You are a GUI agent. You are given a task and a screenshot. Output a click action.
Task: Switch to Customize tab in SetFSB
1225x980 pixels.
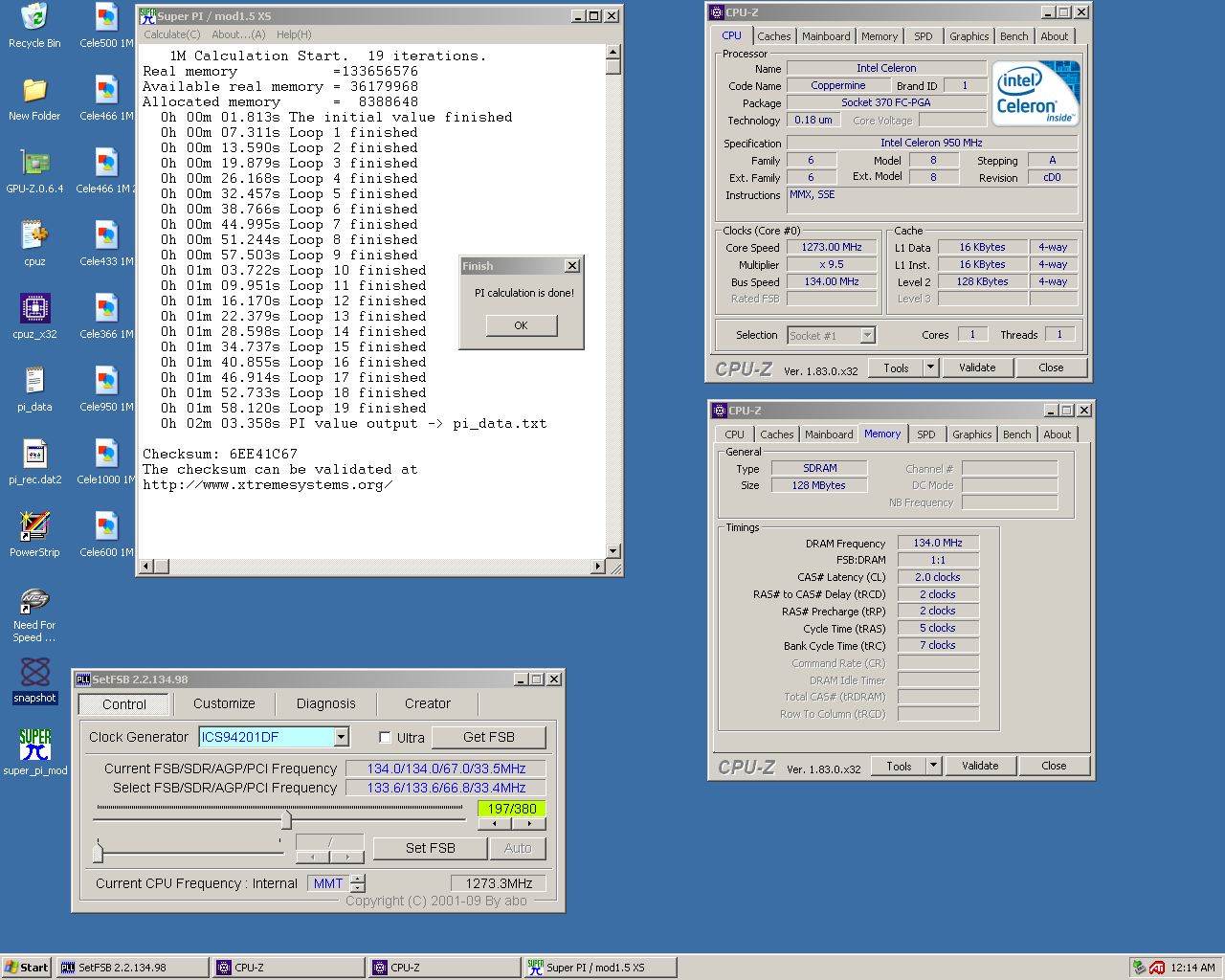(224, 703)
